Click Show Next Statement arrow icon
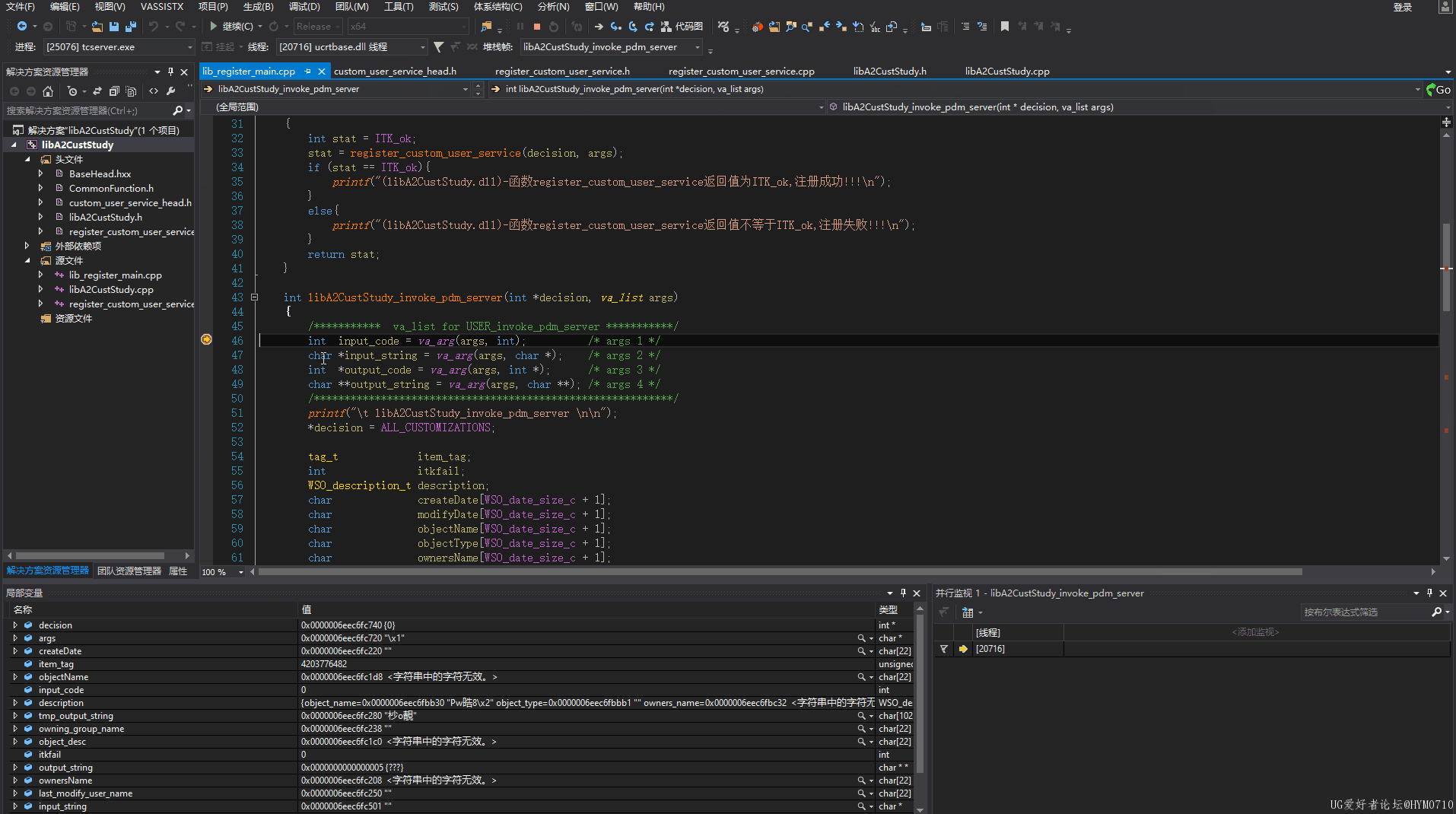1456x814 pixels. click(x=599, y=27)
